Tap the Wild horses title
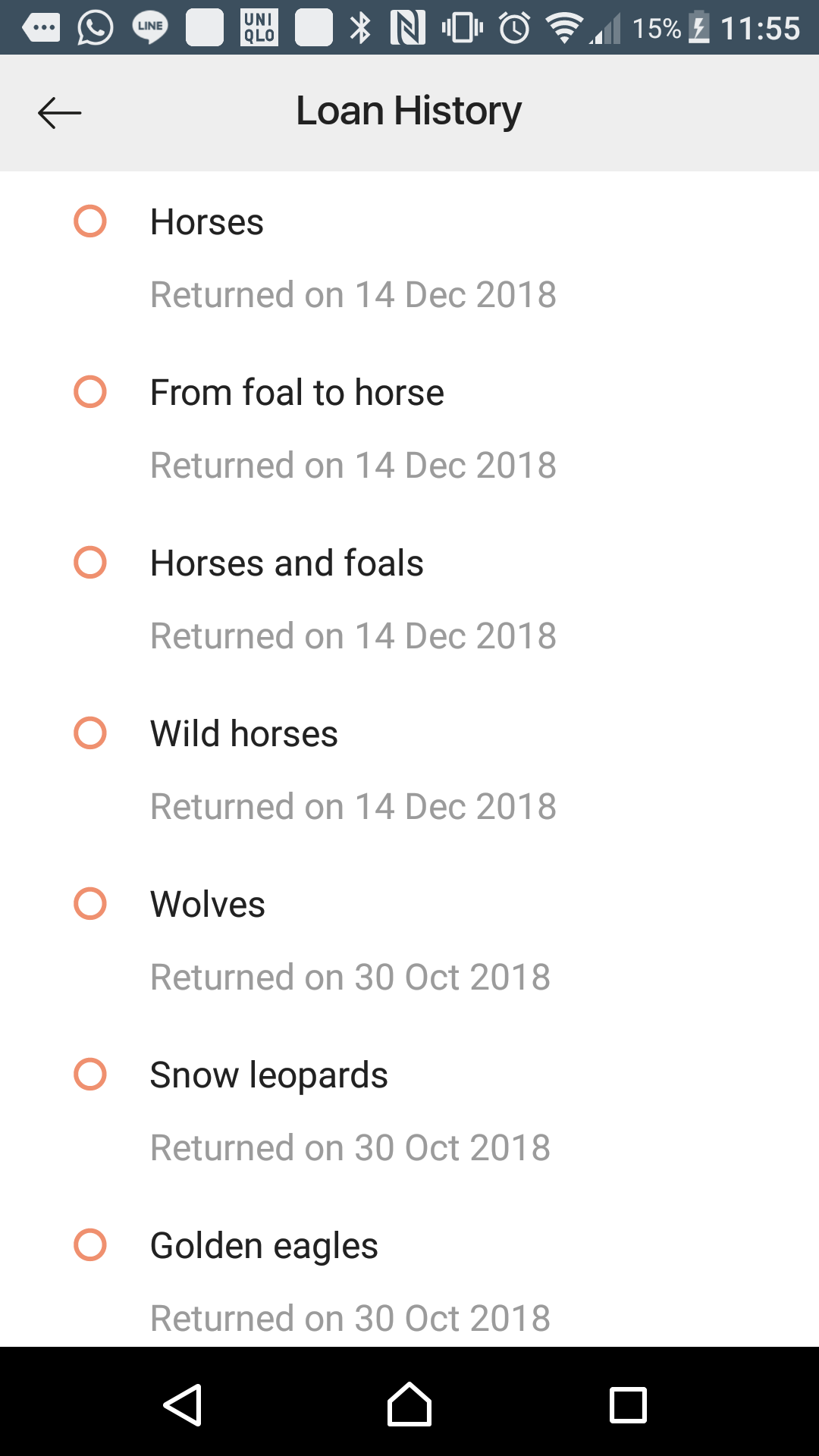This screenshot has width=819, height=1456. pyautogui.click(x=244, y=734)
